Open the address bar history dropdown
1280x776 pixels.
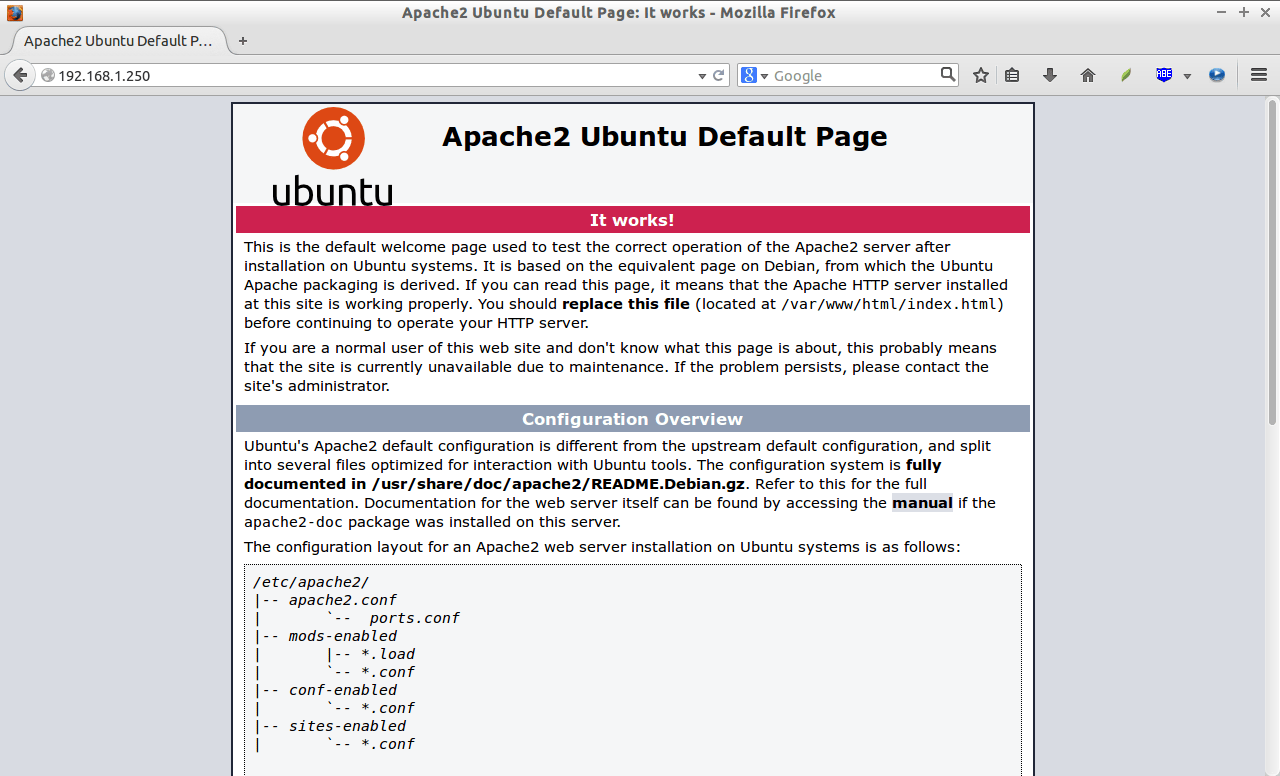click(701, 75)
